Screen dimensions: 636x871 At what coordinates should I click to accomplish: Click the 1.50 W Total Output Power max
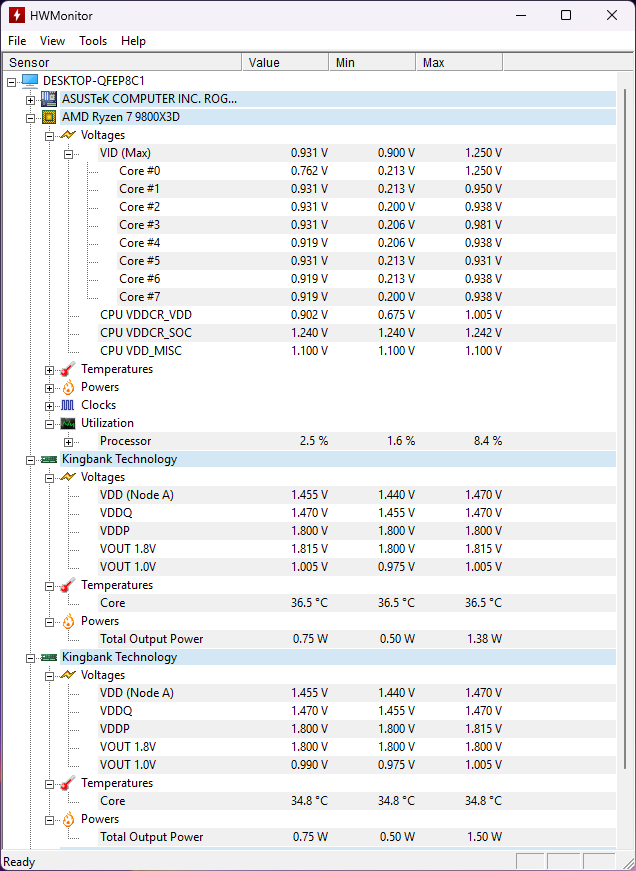(484, 837)
